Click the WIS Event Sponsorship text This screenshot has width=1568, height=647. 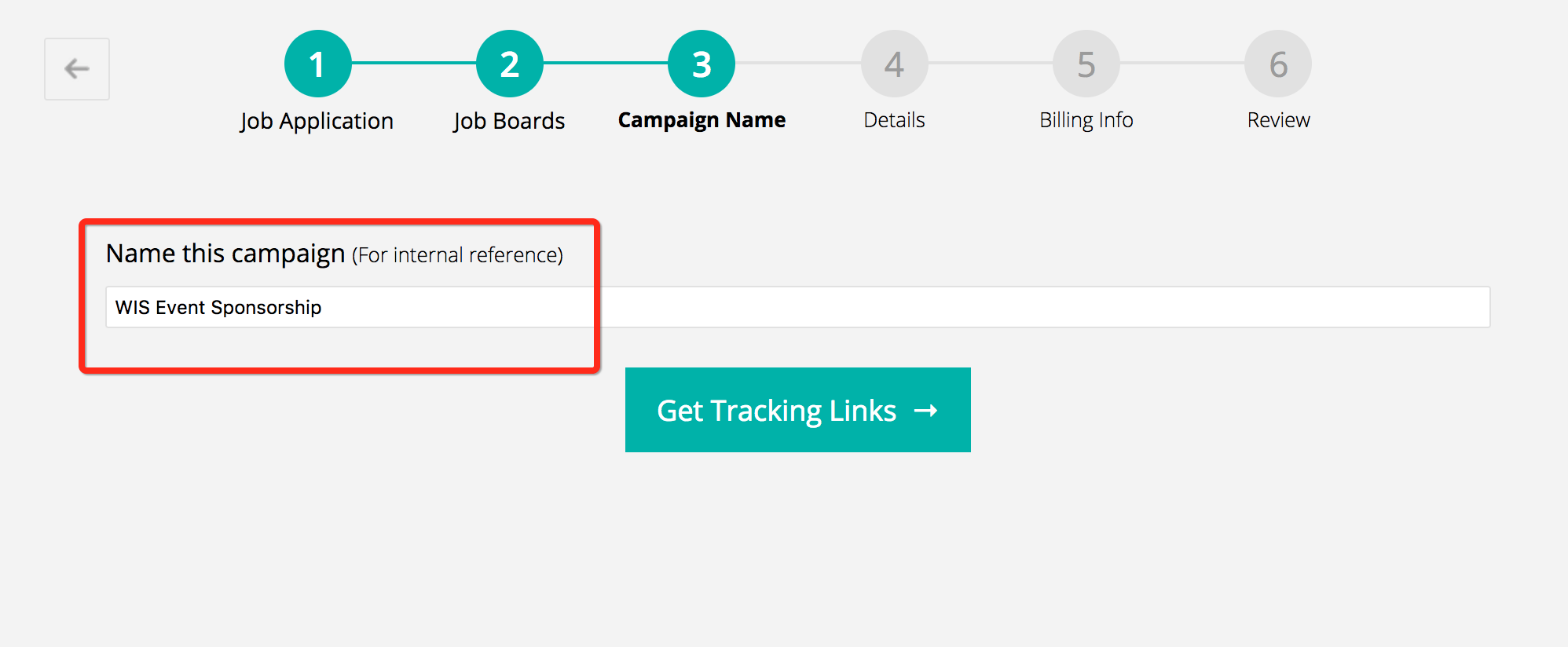point(218,307)
